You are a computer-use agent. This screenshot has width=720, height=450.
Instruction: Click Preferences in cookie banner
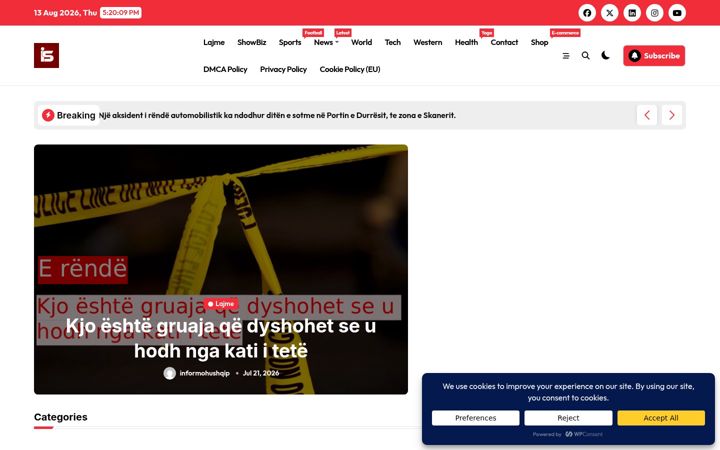pyautogui.click(x=475, y=418)
